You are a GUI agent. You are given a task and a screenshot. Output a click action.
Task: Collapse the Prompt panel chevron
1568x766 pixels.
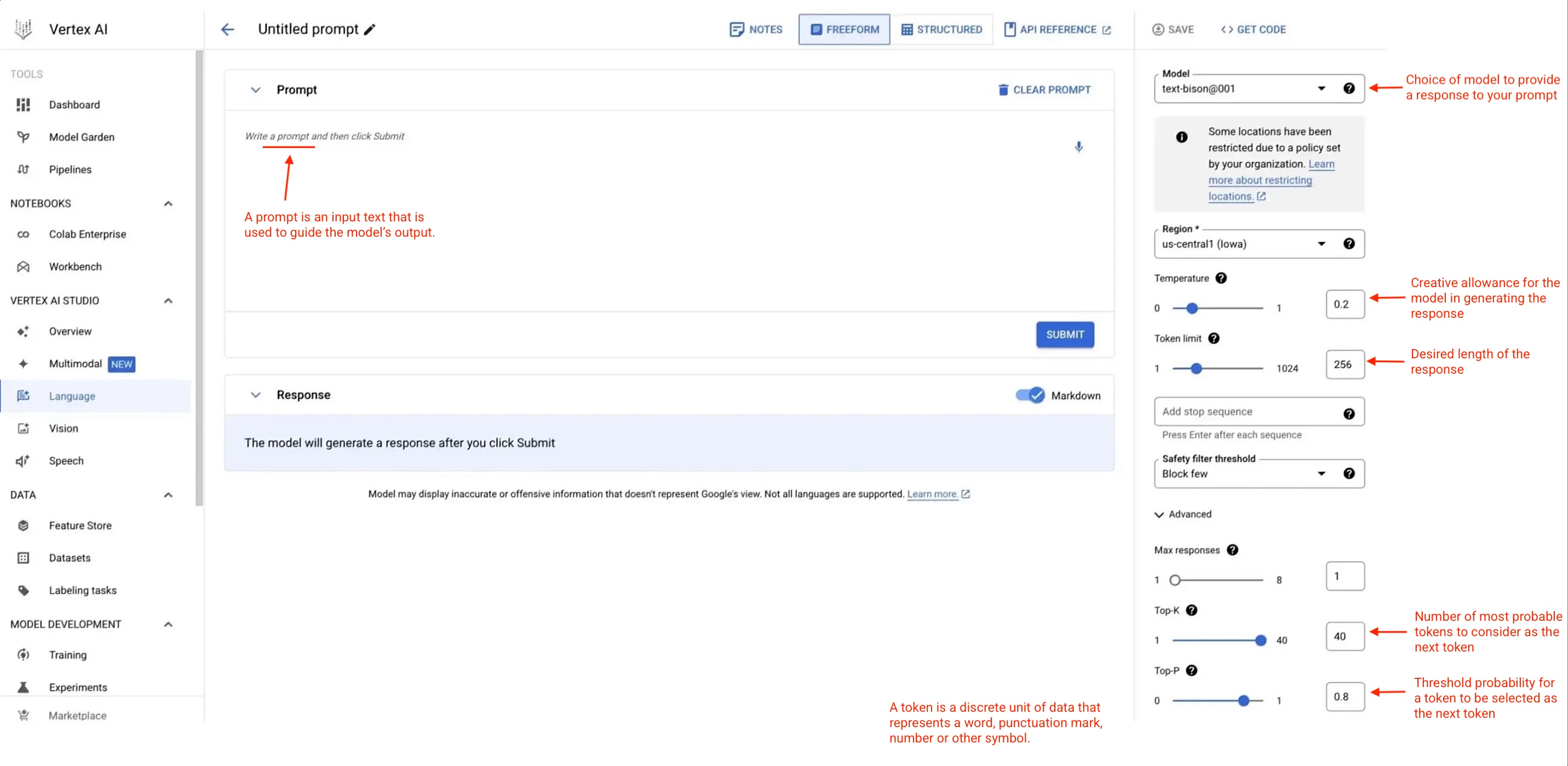(x=256, y=89)
